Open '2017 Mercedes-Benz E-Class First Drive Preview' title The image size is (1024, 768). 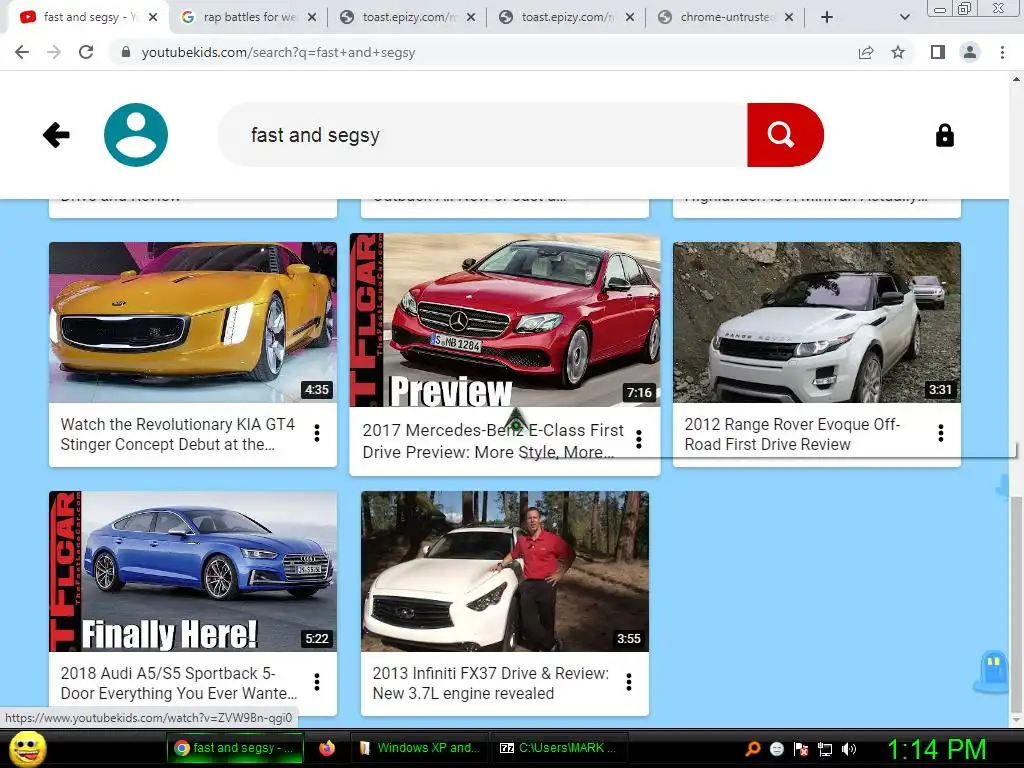point(493,441)
